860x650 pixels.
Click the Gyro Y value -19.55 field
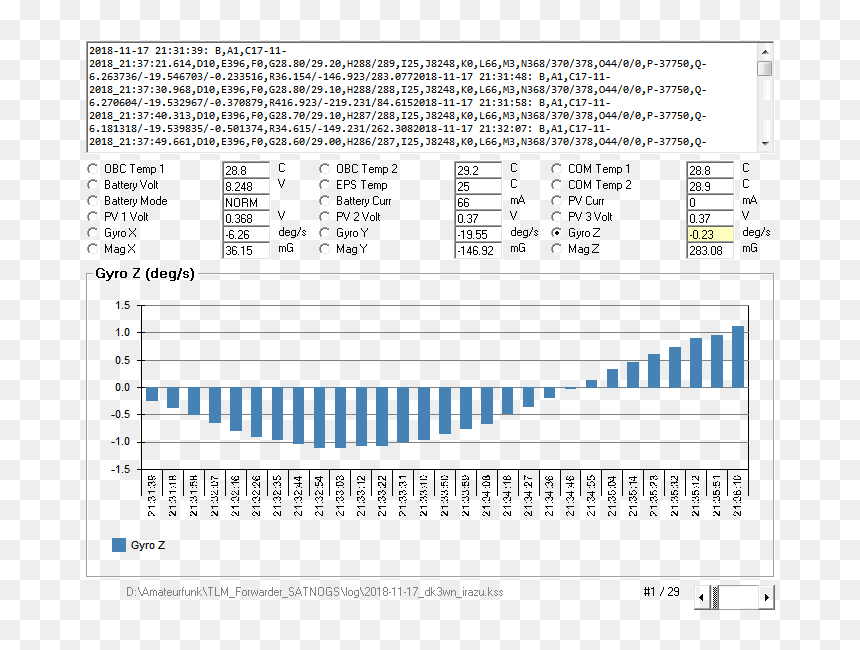(478, 234)
